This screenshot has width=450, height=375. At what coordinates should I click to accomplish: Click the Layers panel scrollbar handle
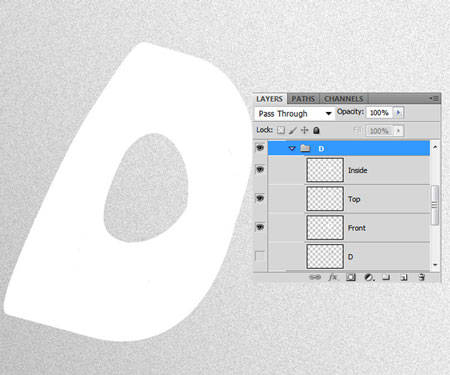(x=435, y=205)
